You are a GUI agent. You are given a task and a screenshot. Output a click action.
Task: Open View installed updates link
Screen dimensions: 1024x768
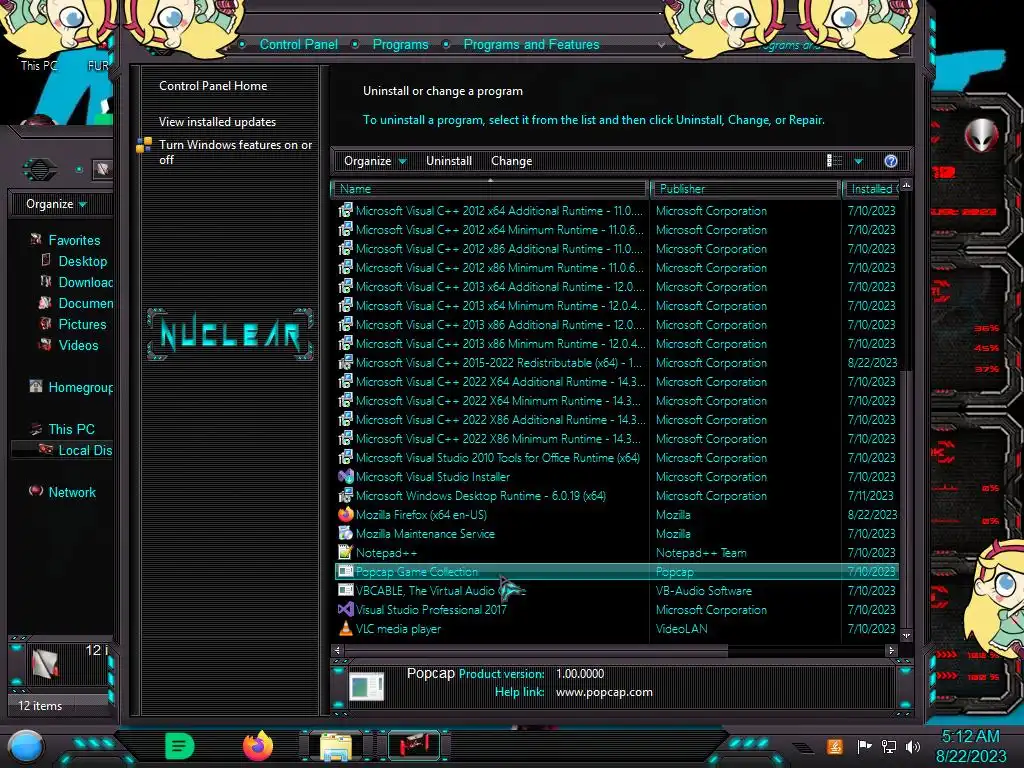217,122
